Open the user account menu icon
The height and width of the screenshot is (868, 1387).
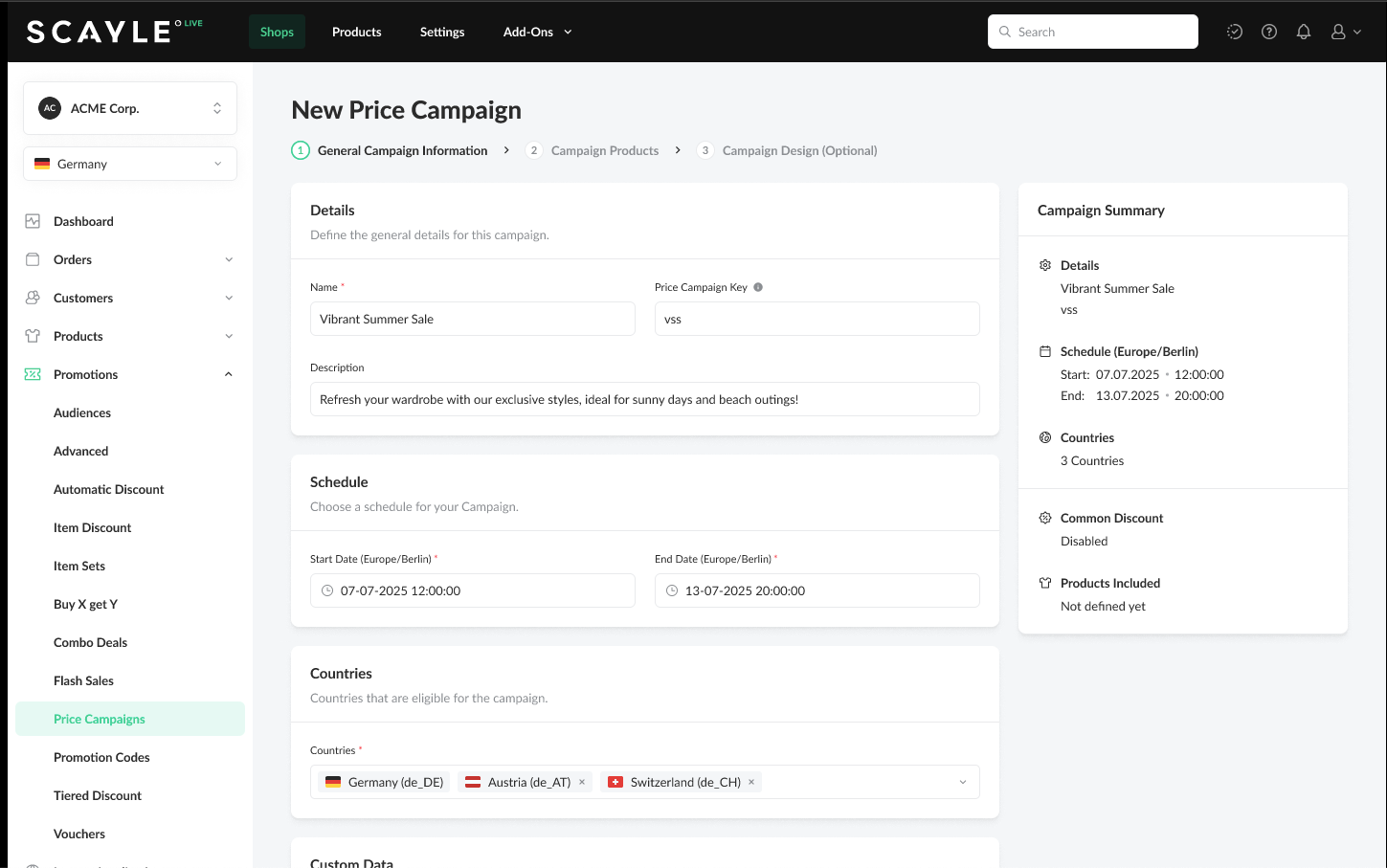tap(1345, 32)
